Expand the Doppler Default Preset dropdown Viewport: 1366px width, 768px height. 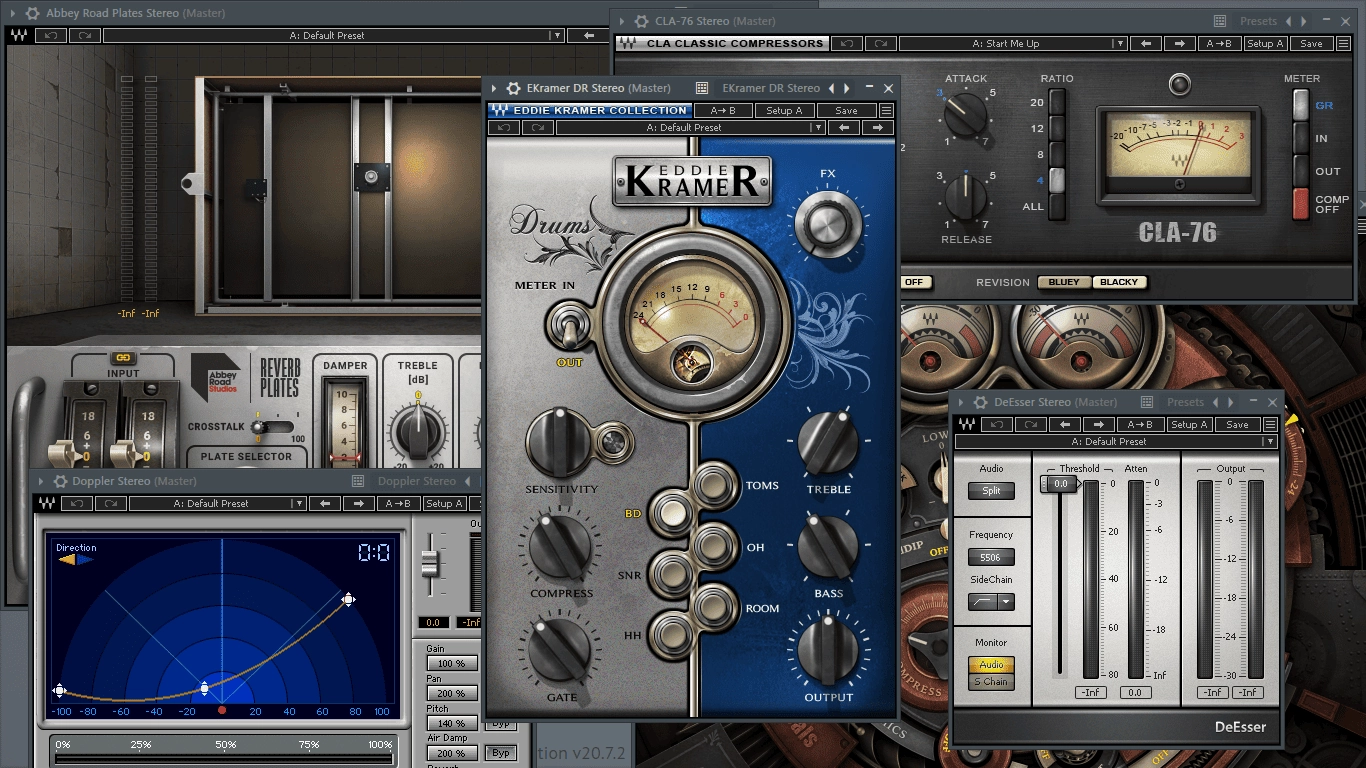click(x=301, y=503)
